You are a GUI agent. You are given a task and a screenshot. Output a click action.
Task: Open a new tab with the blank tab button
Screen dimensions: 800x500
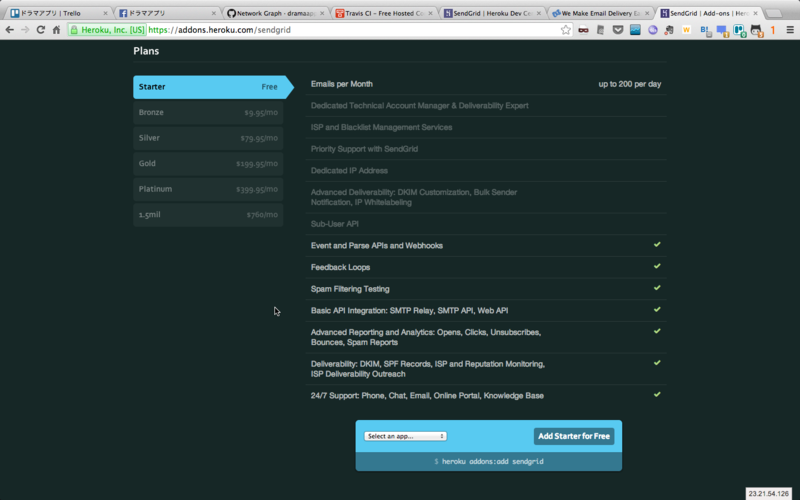point(774,13)
